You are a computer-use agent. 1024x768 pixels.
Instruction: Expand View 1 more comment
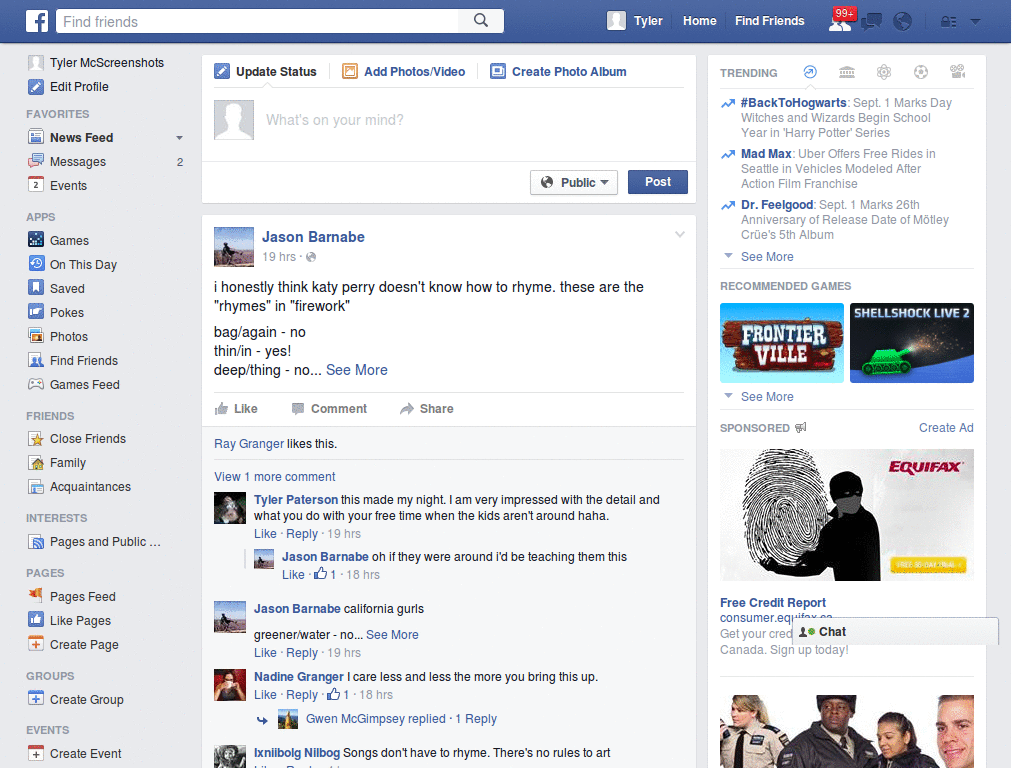click(x=274, y=477)
